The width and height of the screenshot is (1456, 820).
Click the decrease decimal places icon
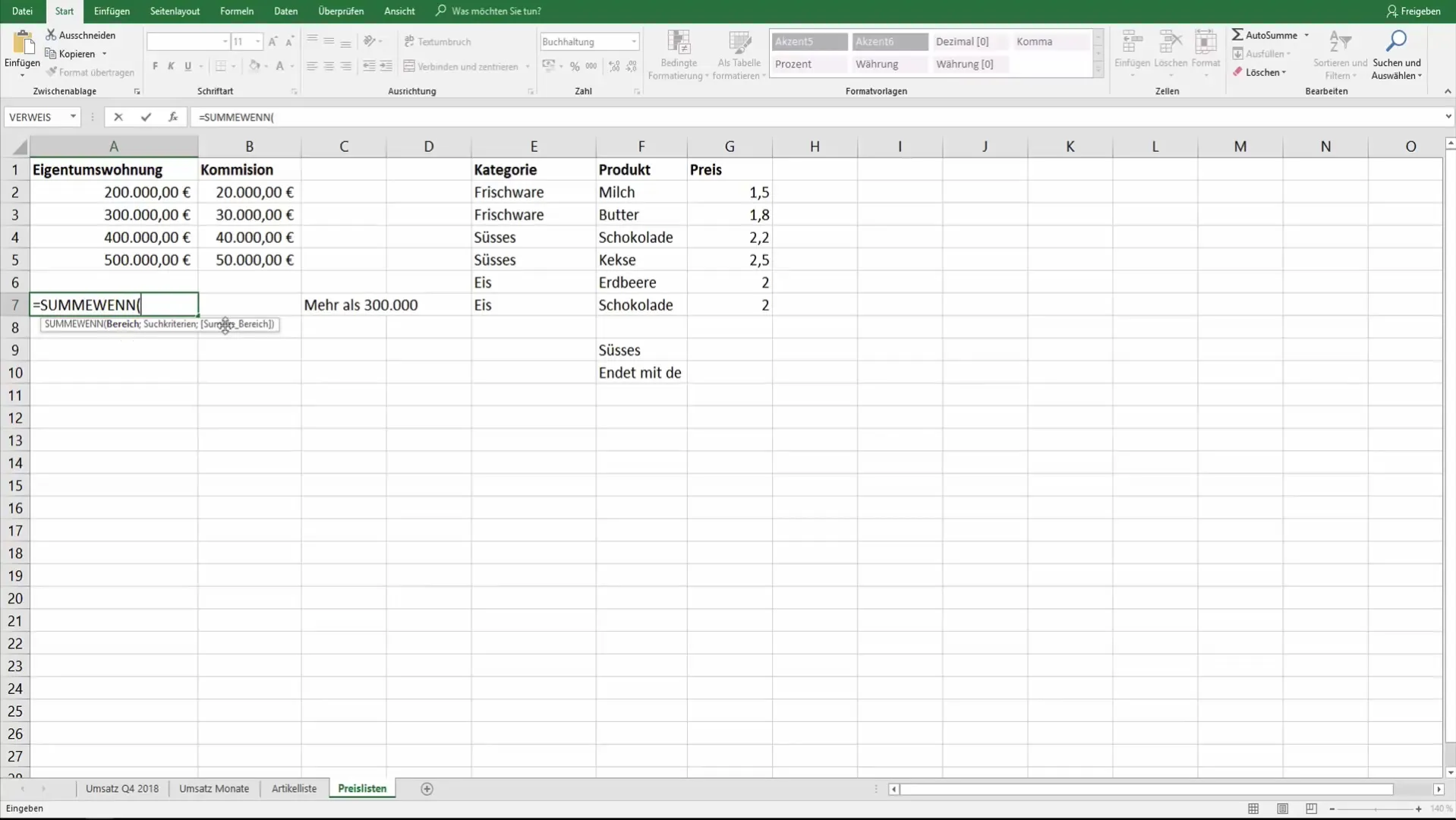pos(632,67)
